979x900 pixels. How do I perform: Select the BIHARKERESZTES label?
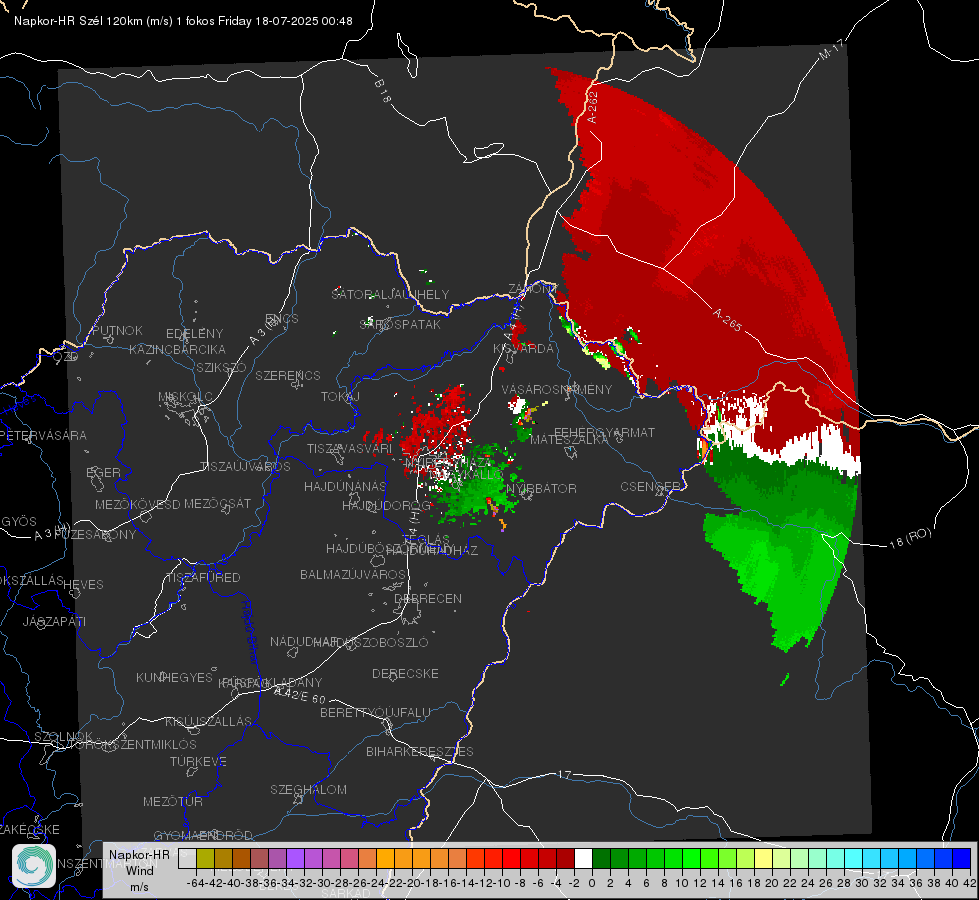point(420,751)
